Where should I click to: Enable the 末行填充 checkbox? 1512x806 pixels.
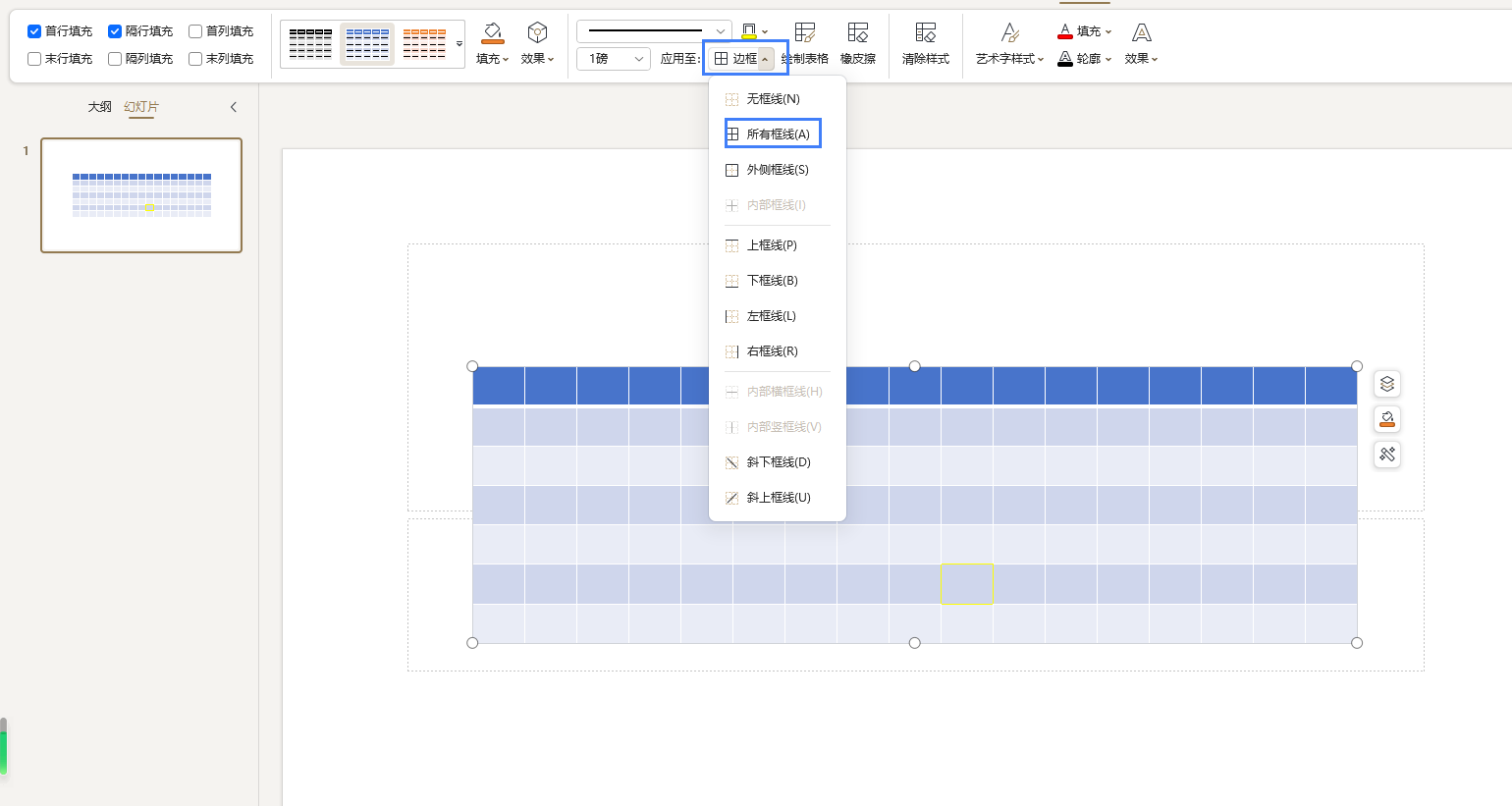tap(34, 59)
